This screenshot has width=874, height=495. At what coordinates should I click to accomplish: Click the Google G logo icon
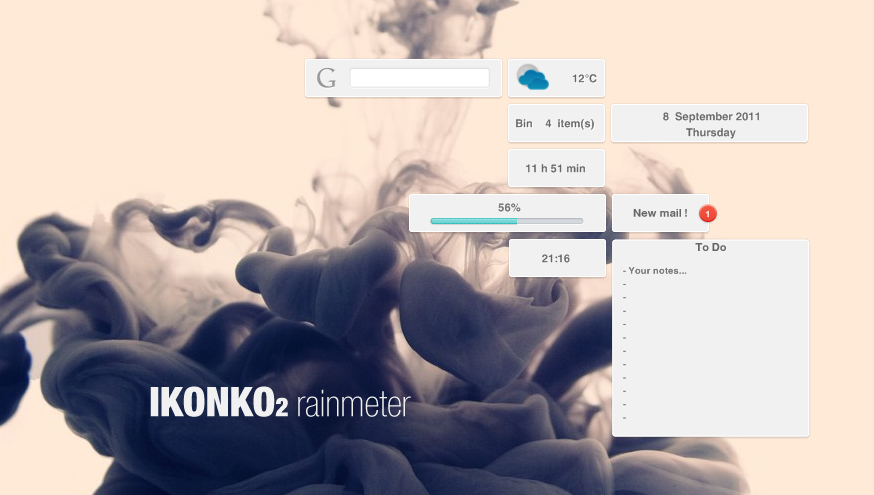pos(326,78)
